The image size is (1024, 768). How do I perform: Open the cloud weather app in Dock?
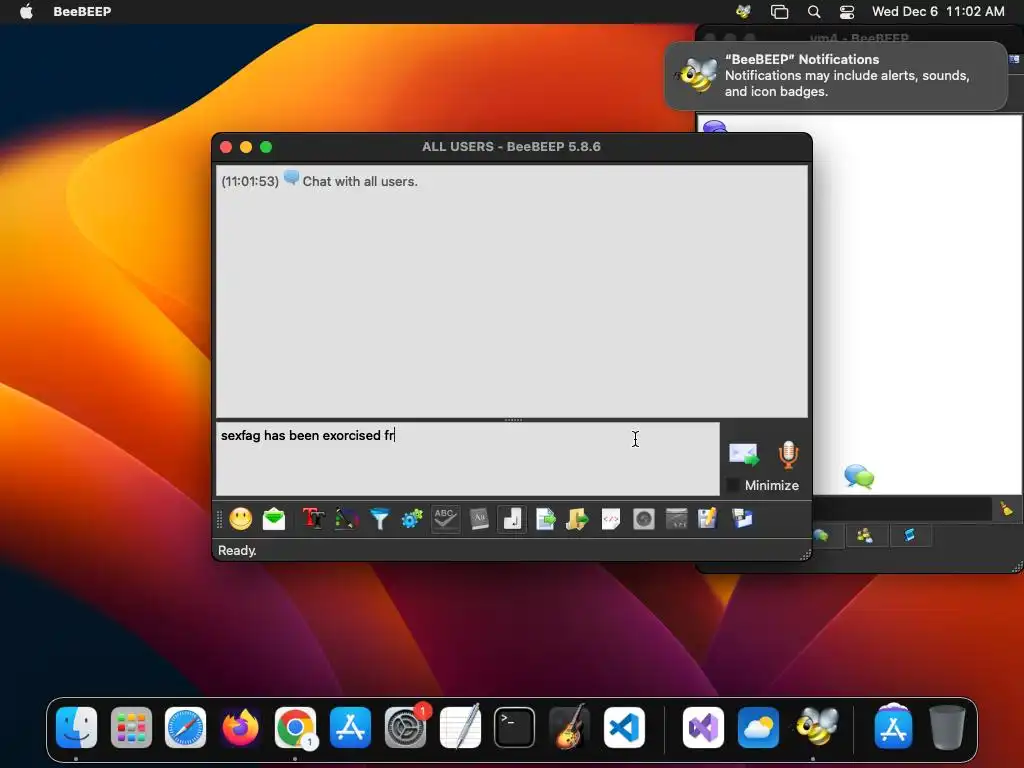point(758,728)
